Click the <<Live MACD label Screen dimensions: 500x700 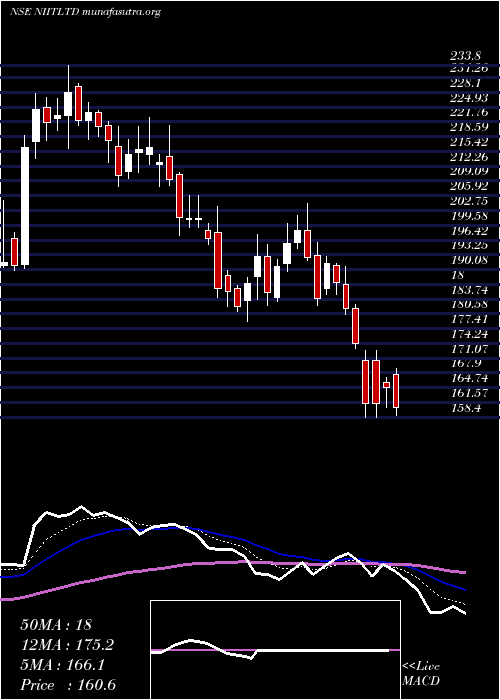[x=421, y=674]
